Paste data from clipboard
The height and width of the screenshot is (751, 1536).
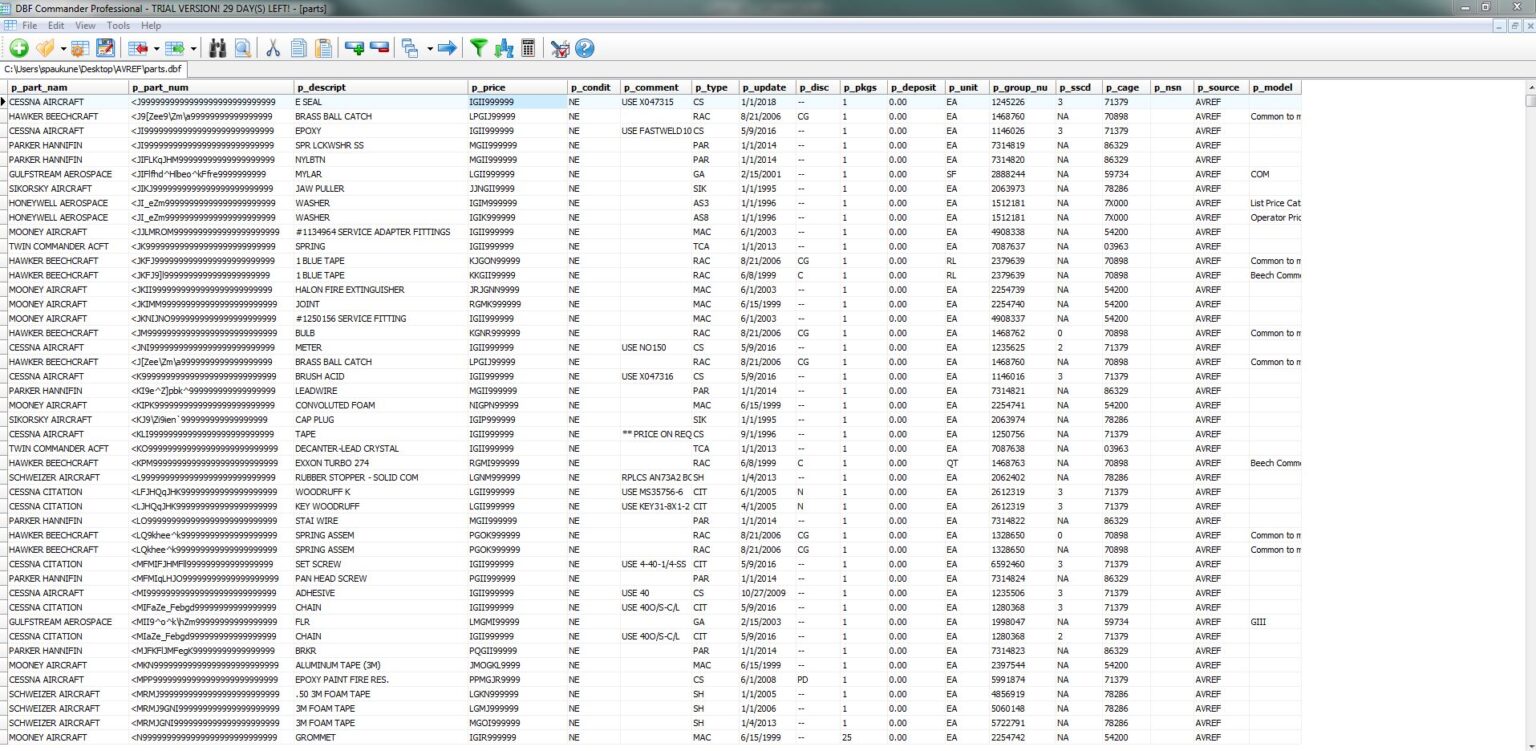click(323, 47)
